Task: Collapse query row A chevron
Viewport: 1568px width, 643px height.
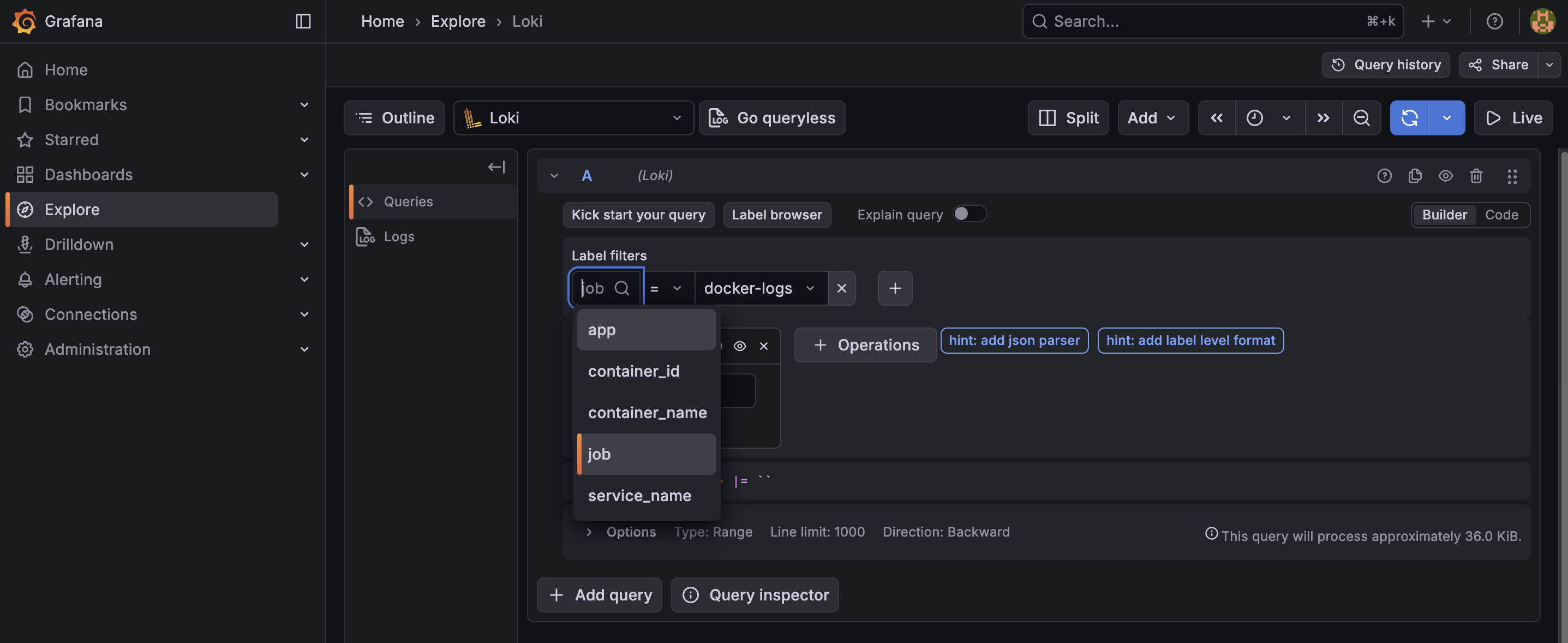Action: pyautogui.click(x=554, y=176)
